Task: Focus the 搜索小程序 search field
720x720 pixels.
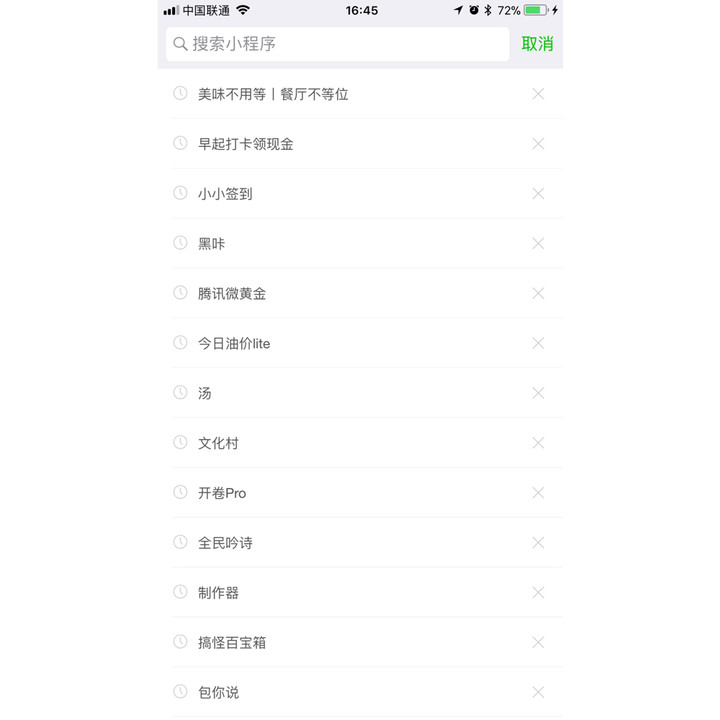Action: tap(338, 44)
